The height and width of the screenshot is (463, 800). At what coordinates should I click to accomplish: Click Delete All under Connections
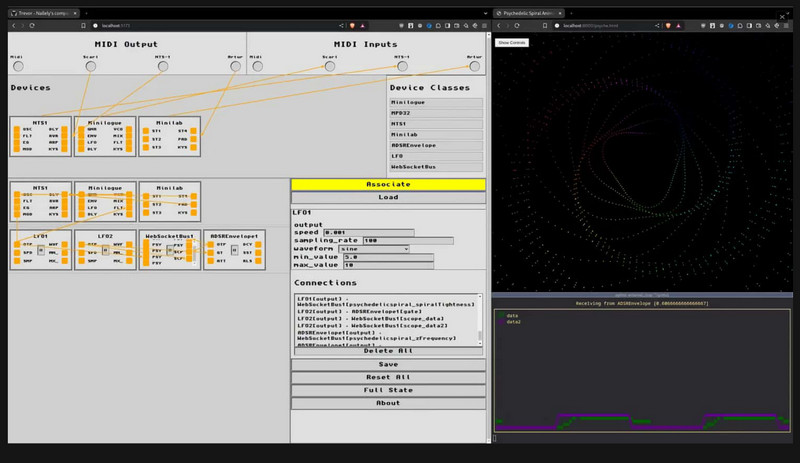(388, 351)
